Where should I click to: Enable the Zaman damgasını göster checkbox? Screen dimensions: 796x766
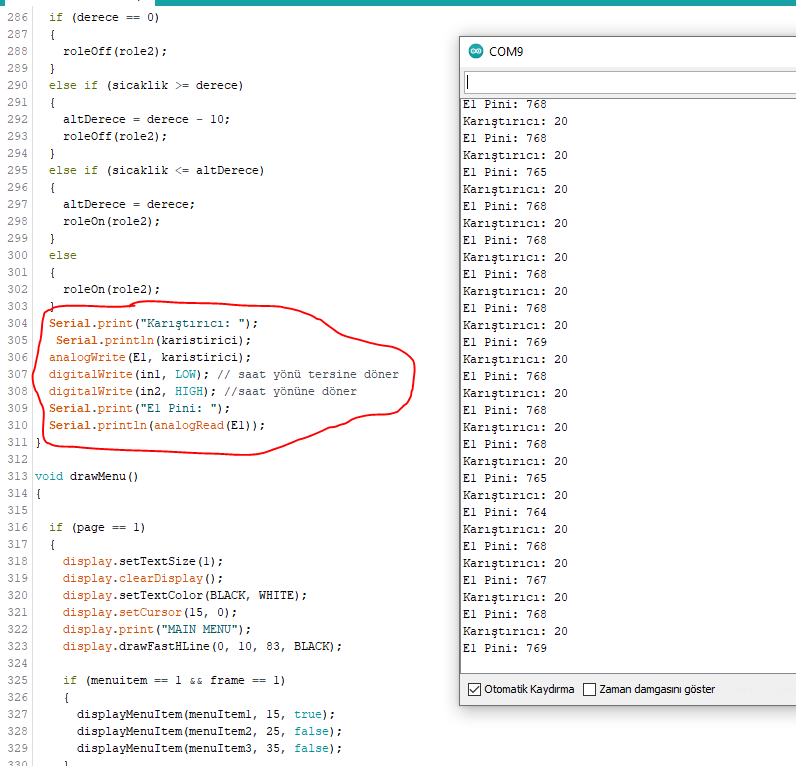click(589, 689)
